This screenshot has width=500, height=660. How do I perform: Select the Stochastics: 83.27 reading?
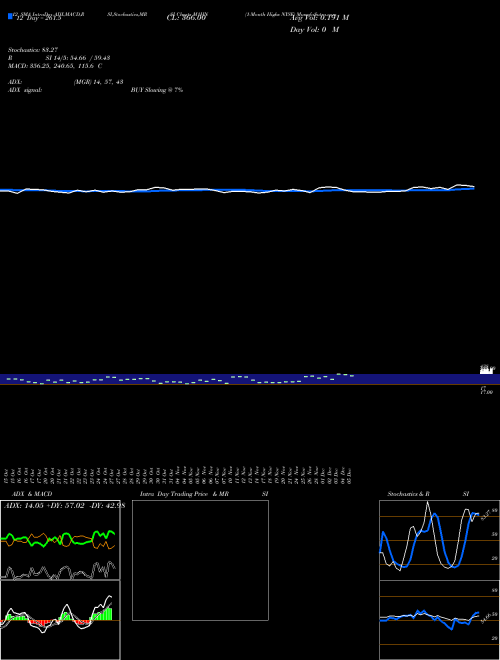tap(33, 50)
